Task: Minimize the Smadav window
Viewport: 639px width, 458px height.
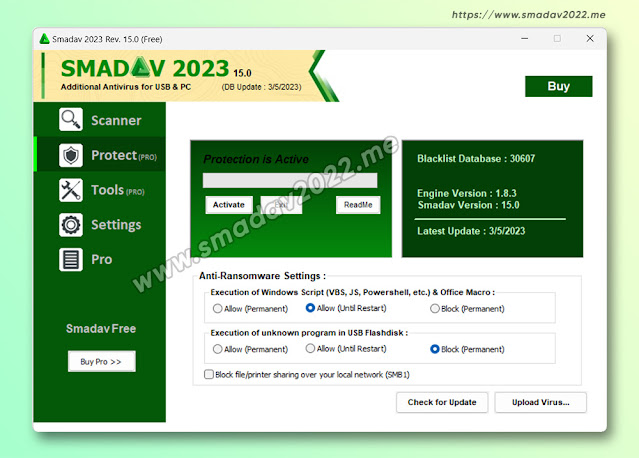Action: pyautogui.click(x=524, y=38)
